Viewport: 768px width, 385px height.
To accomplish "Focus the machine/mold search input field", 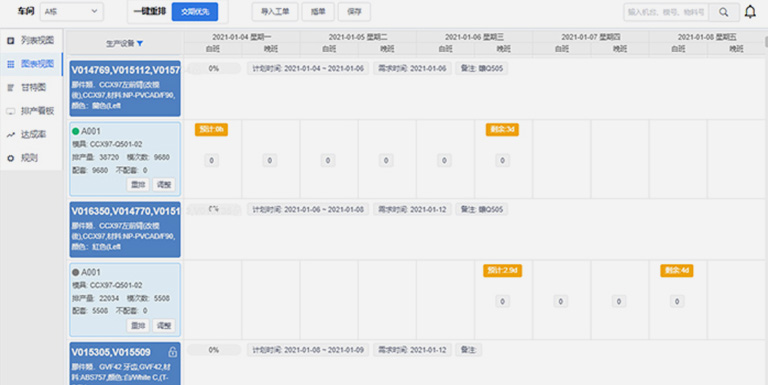I will tap(666, 12).
